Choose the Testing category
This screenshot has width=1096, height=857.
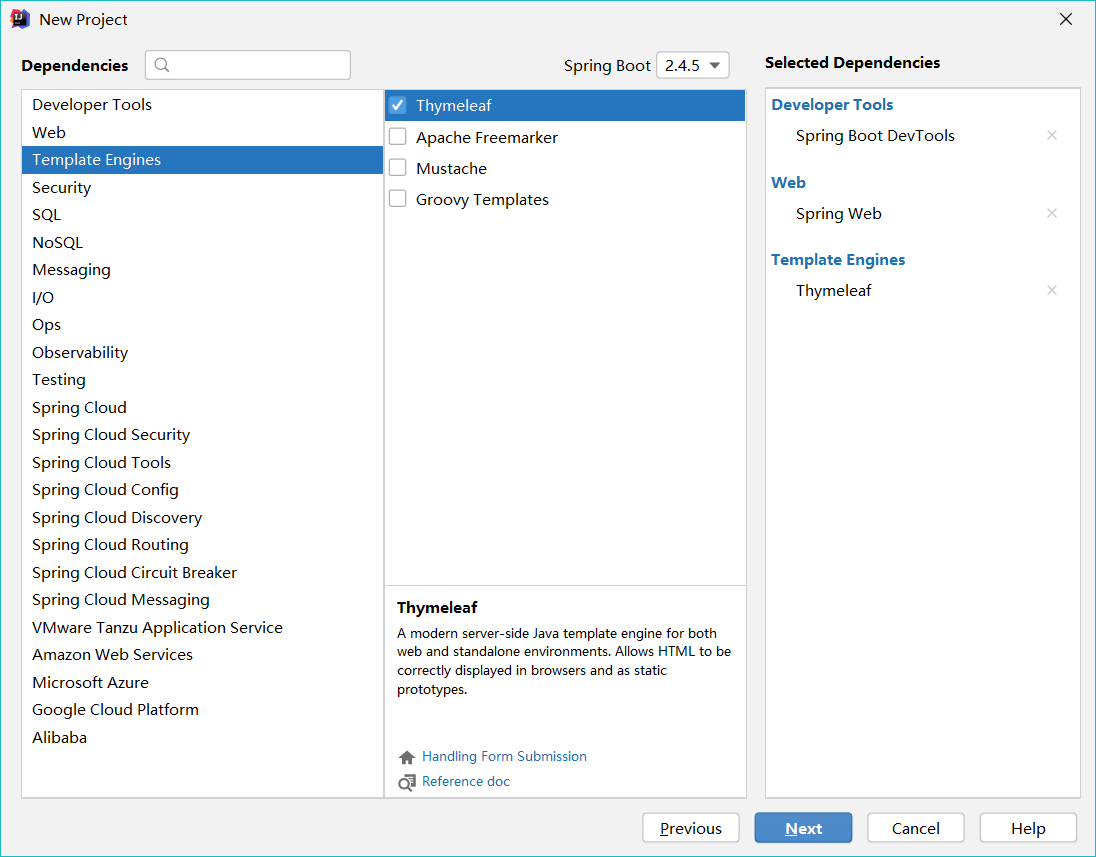pyautogui.click(x=203, y=380)
